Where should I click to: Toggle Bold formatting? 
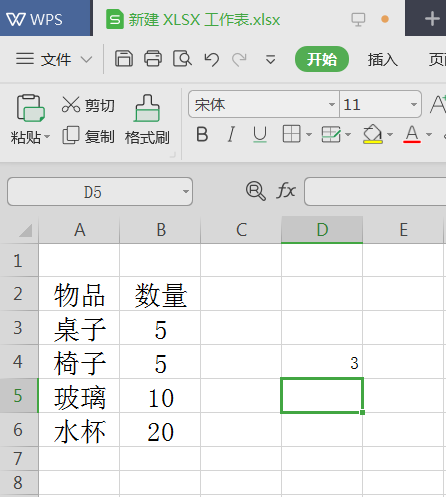(202, 135)
